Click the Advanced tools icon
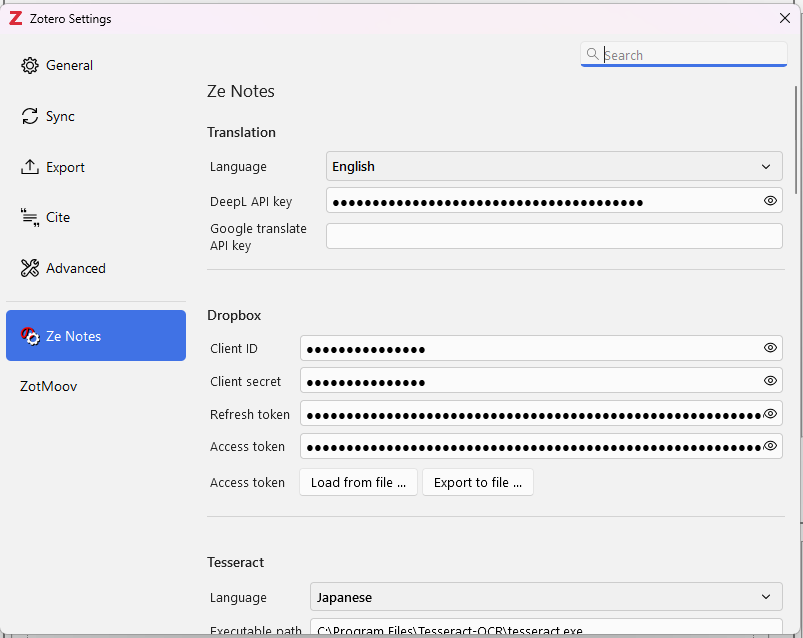The width and height of the screenshot is (803, 638). click(30, 268)
